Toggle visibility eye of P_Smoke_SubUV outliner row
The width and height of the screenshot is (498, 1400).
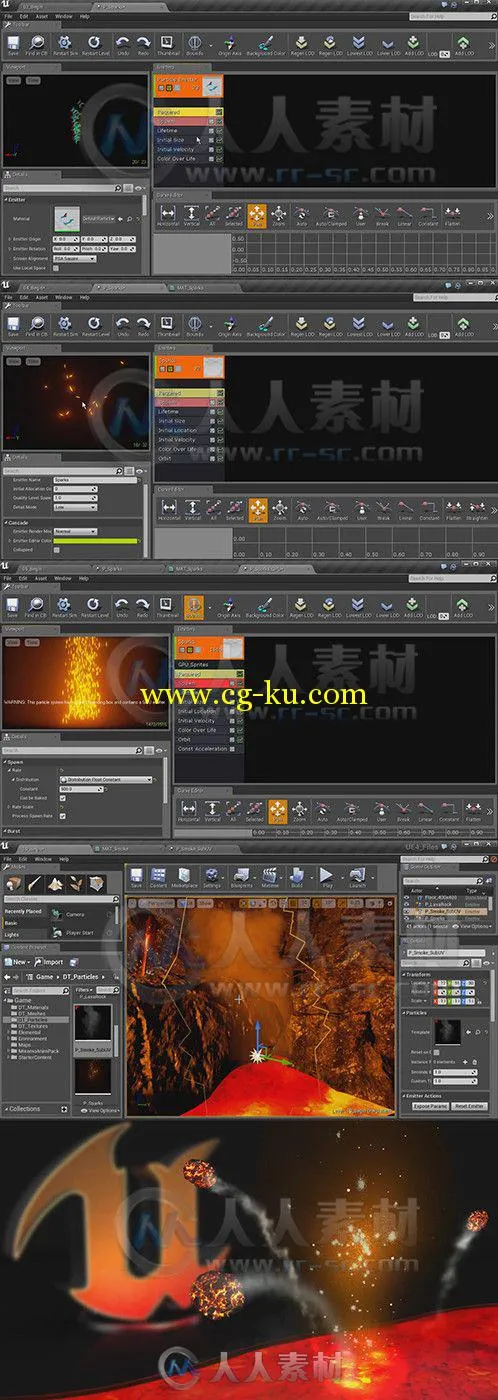point(406,911)
